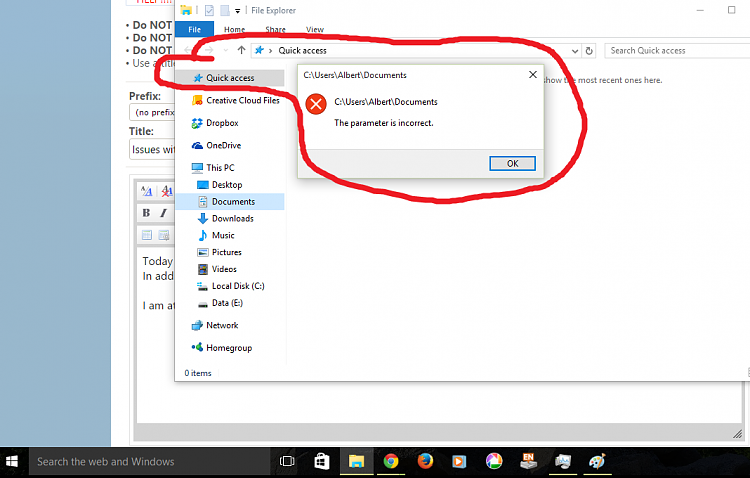
Task: Switch to the Home ribbon tab
Action: point(234,30)
